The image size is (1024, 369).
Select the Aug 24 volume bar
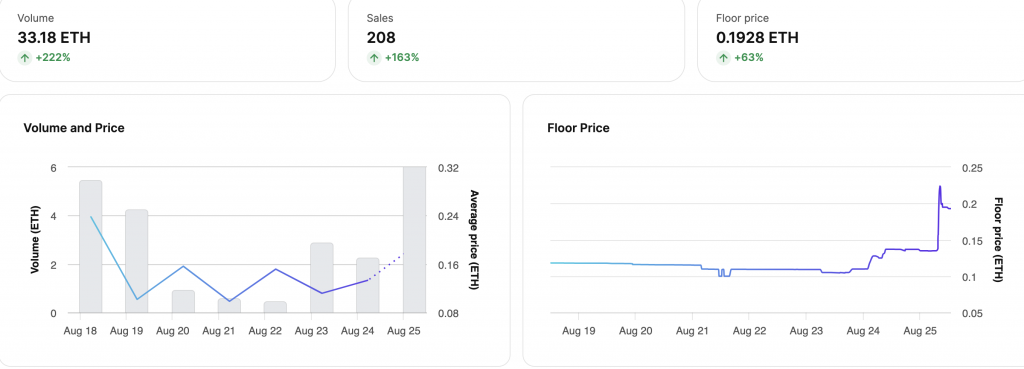click(x=368, y=285)
